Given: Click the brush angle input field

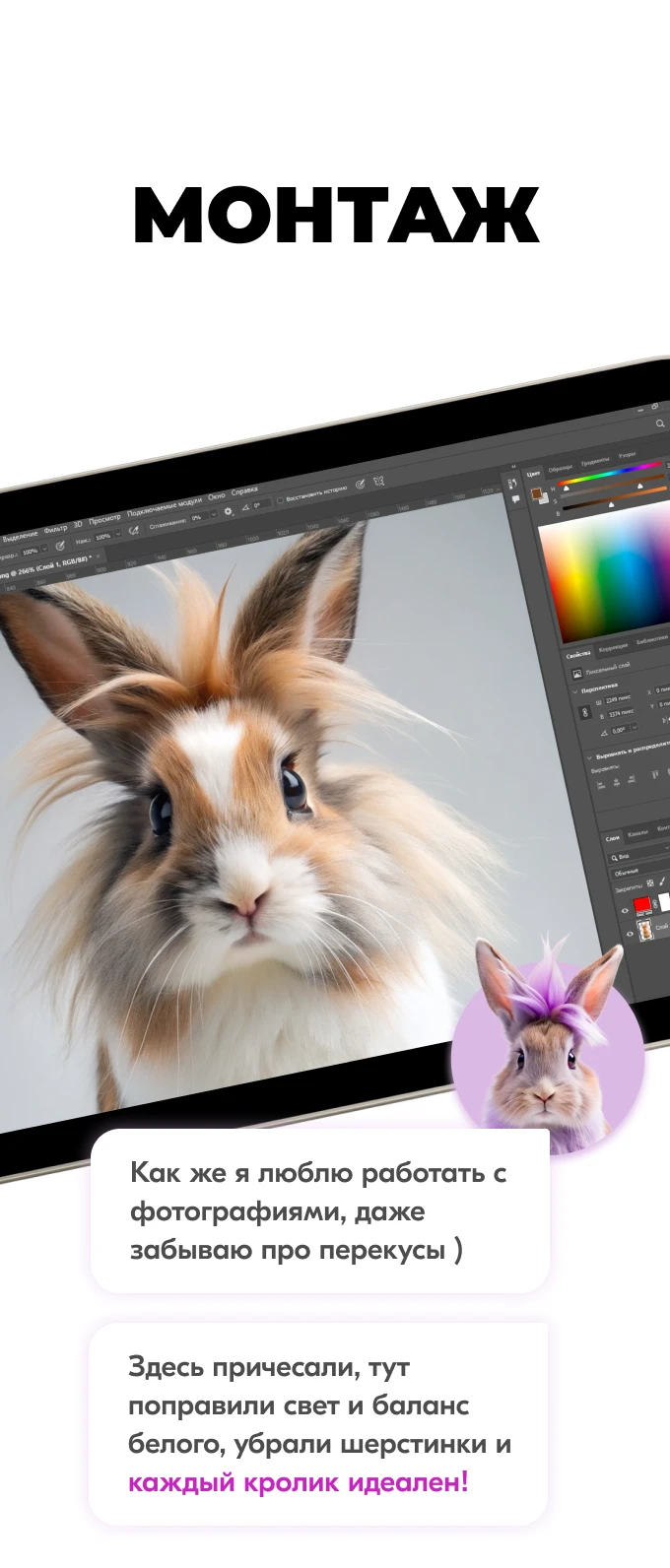Looking at the screenshot, I should [x=260, y=505].
